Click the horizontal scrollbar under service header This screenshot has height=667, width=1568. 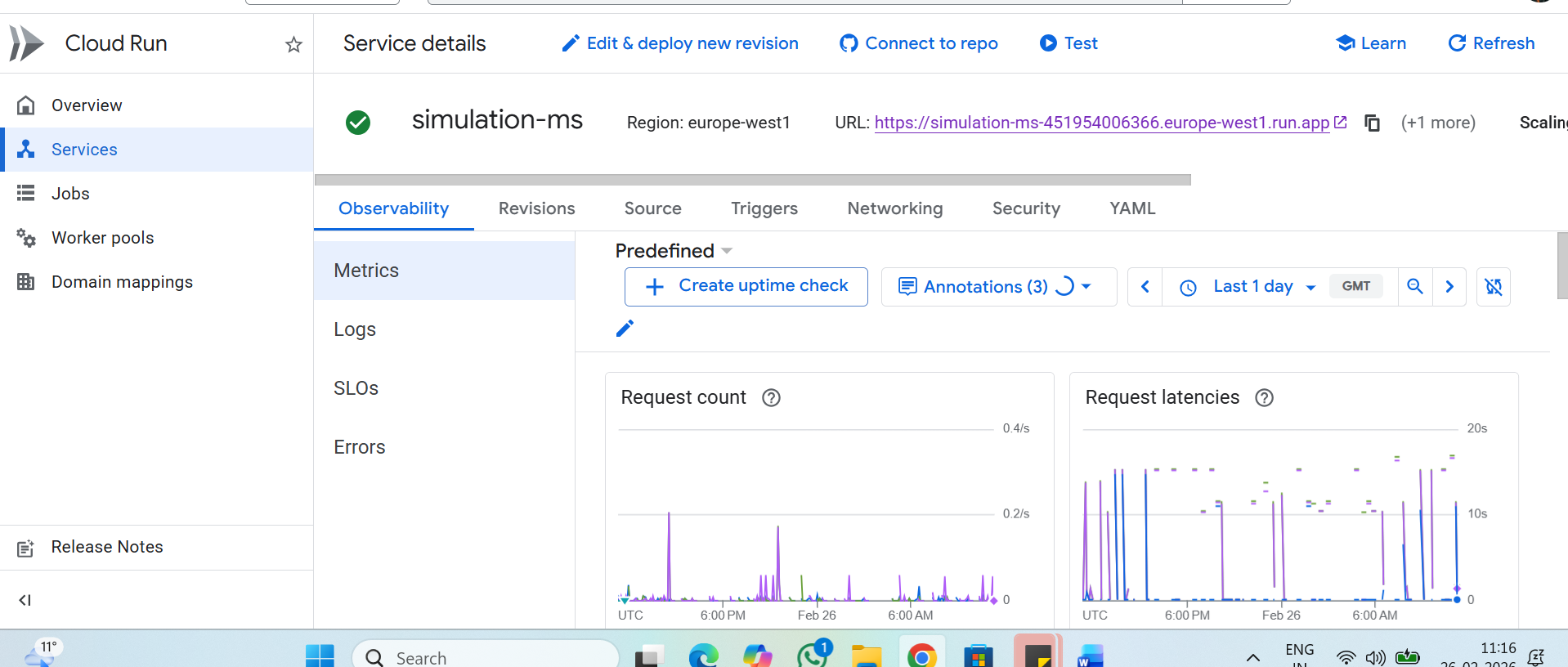753,180
